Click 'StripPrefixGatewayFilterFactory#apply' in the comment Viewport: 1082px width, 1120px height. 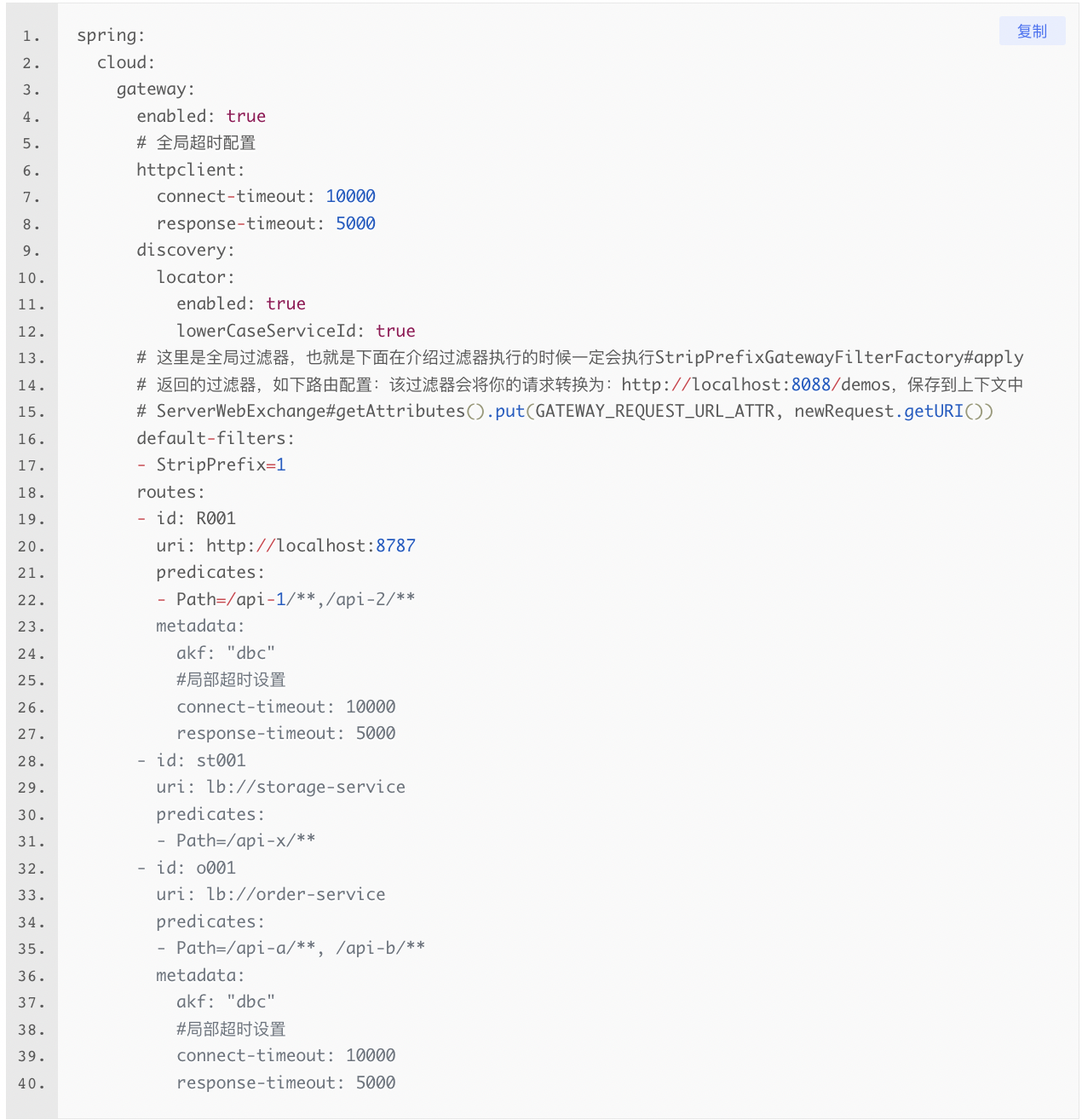coord(839,358)
